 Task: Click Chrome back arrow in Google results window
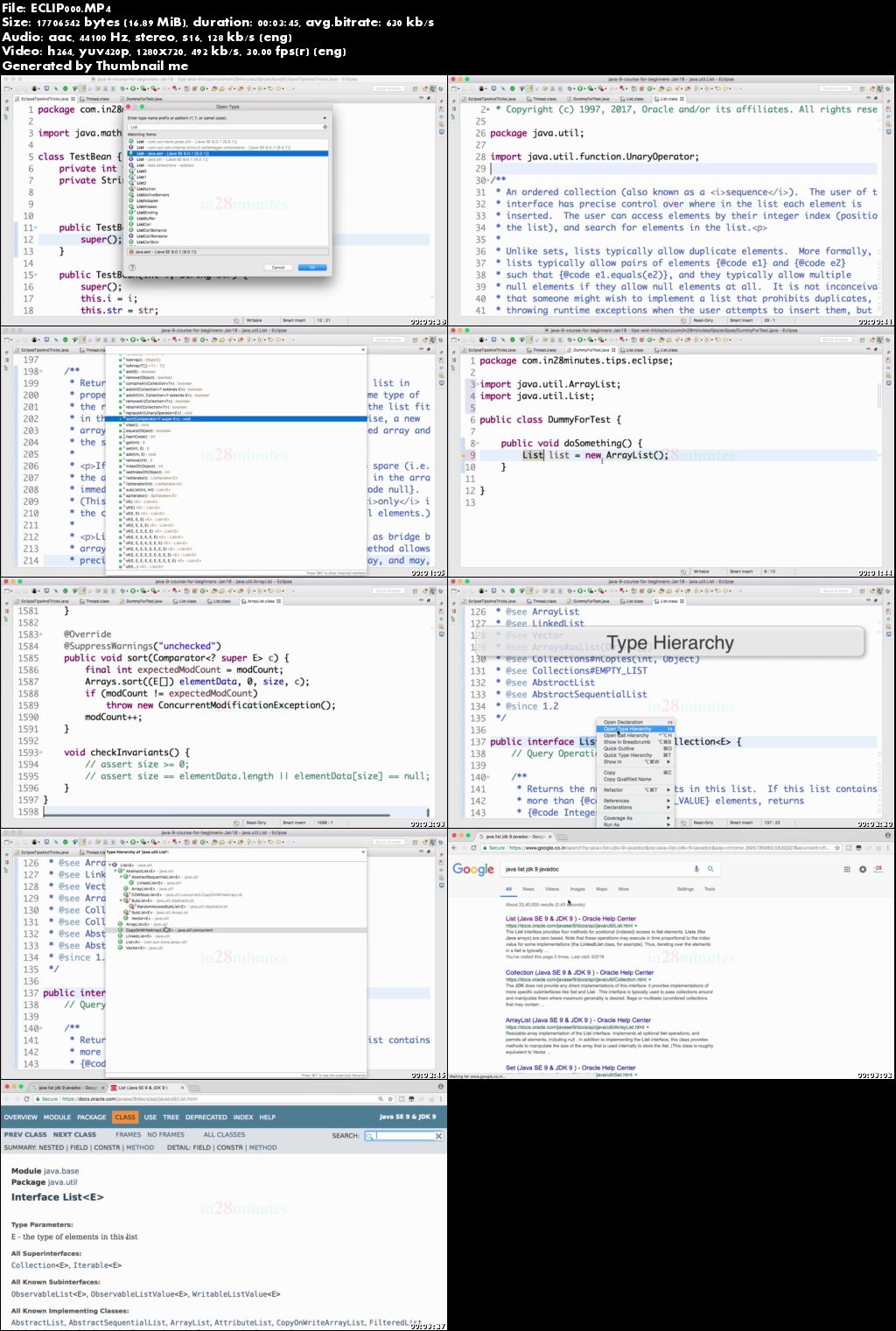456,848
